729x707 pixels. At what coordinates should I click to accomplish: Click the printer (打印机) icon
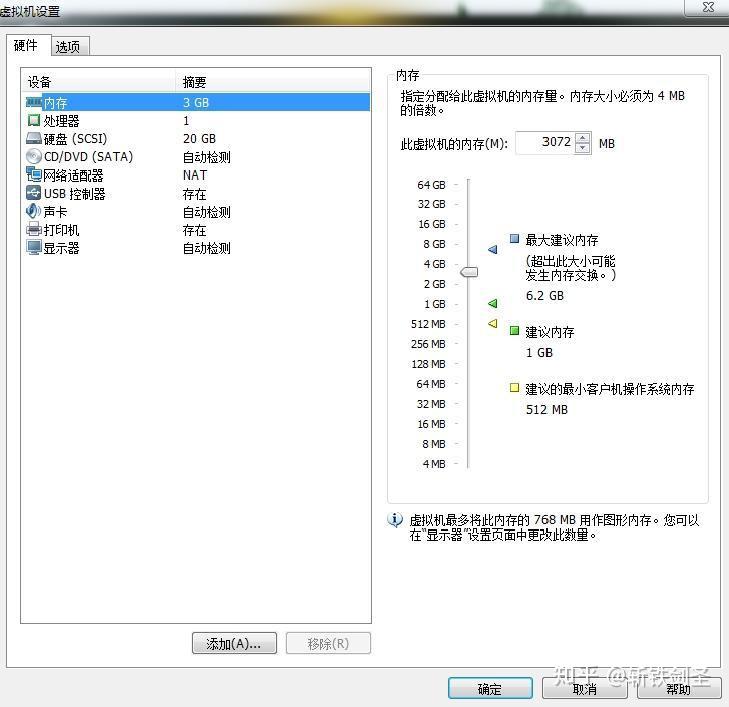34,230
